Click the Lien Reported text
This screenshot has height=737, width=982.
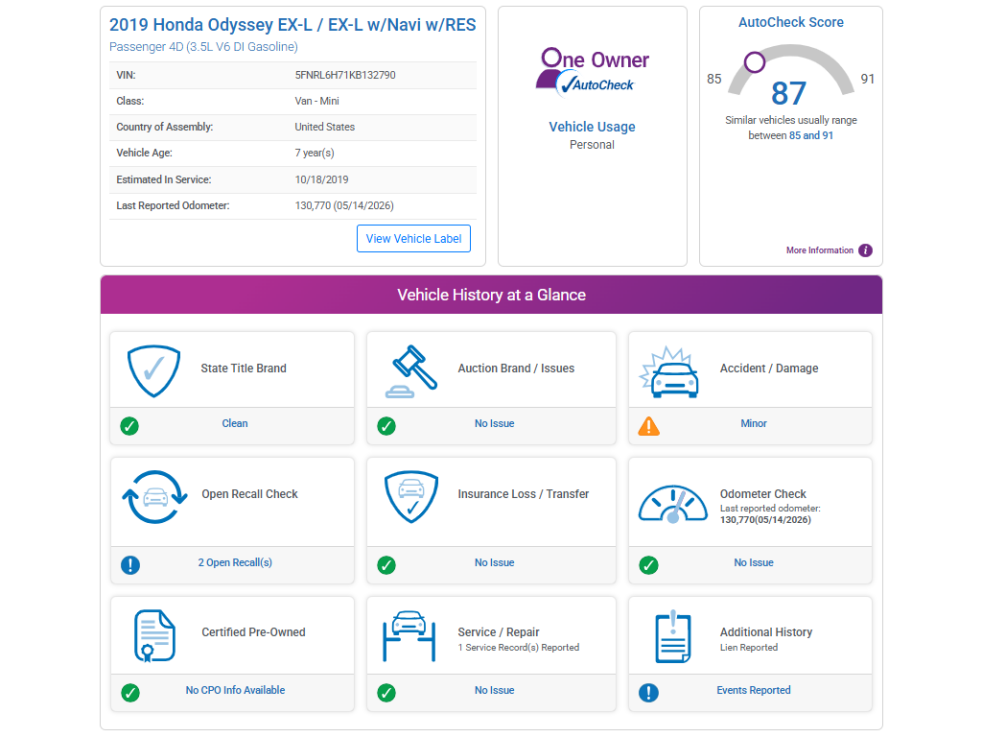[x=748, y=647]
